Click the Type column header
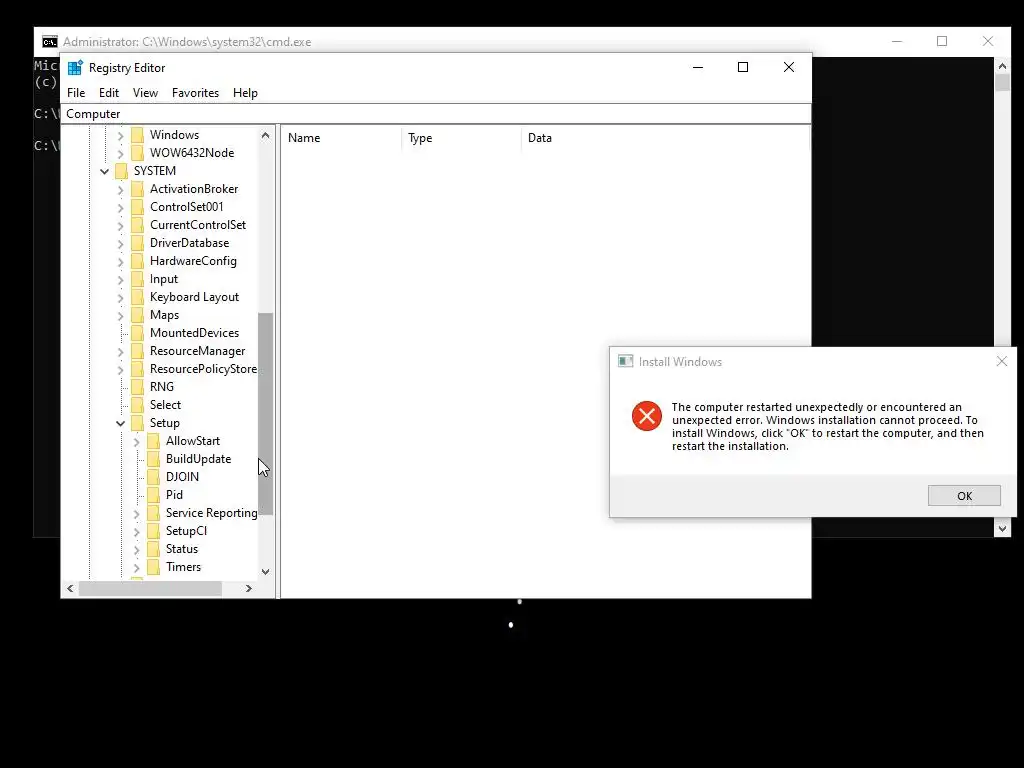The image size is (1024, 768). pos(461,138)
